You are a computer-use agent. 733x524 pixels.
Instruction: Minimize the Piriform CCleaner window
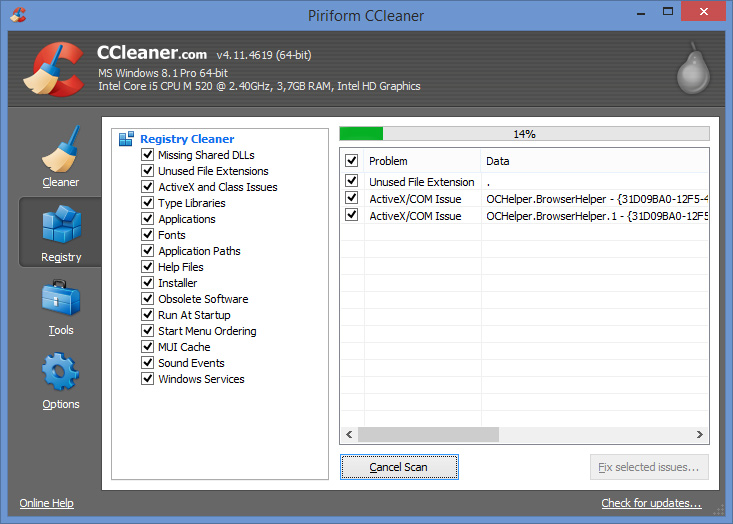click(641, 12)
